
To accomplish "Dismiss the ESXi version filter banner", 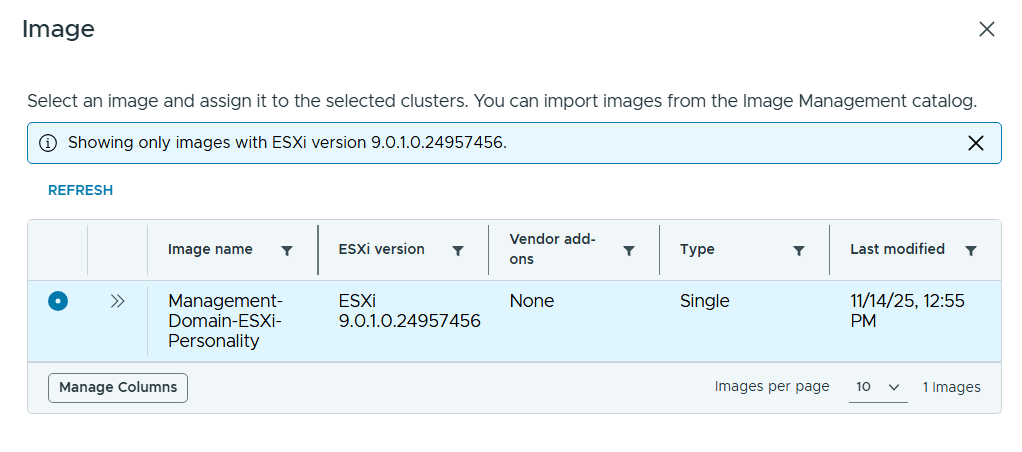I will coord(976,143).
